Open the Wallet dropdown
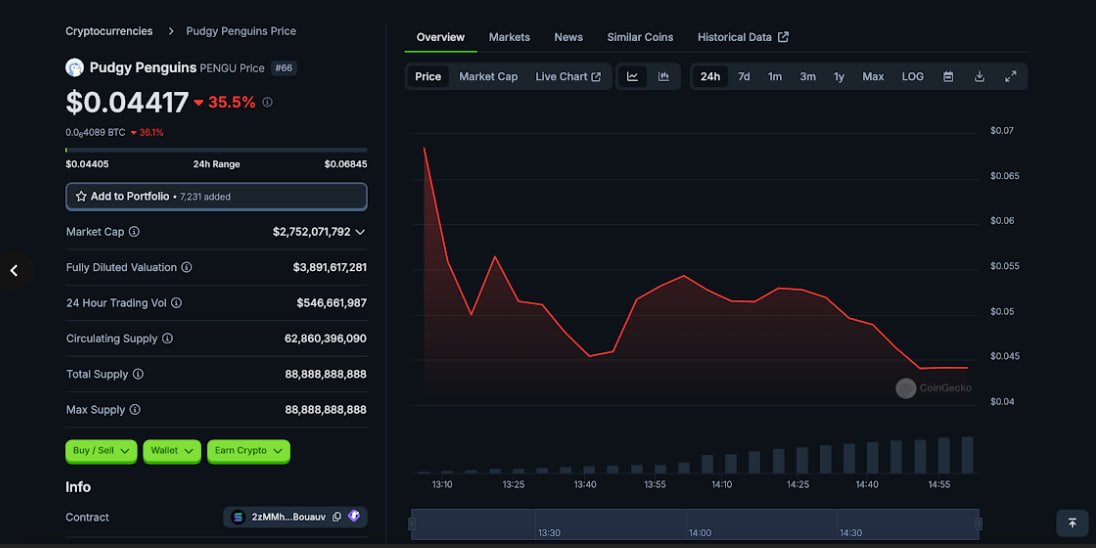This screenshot has width=1096, height=548. (172, 451)
